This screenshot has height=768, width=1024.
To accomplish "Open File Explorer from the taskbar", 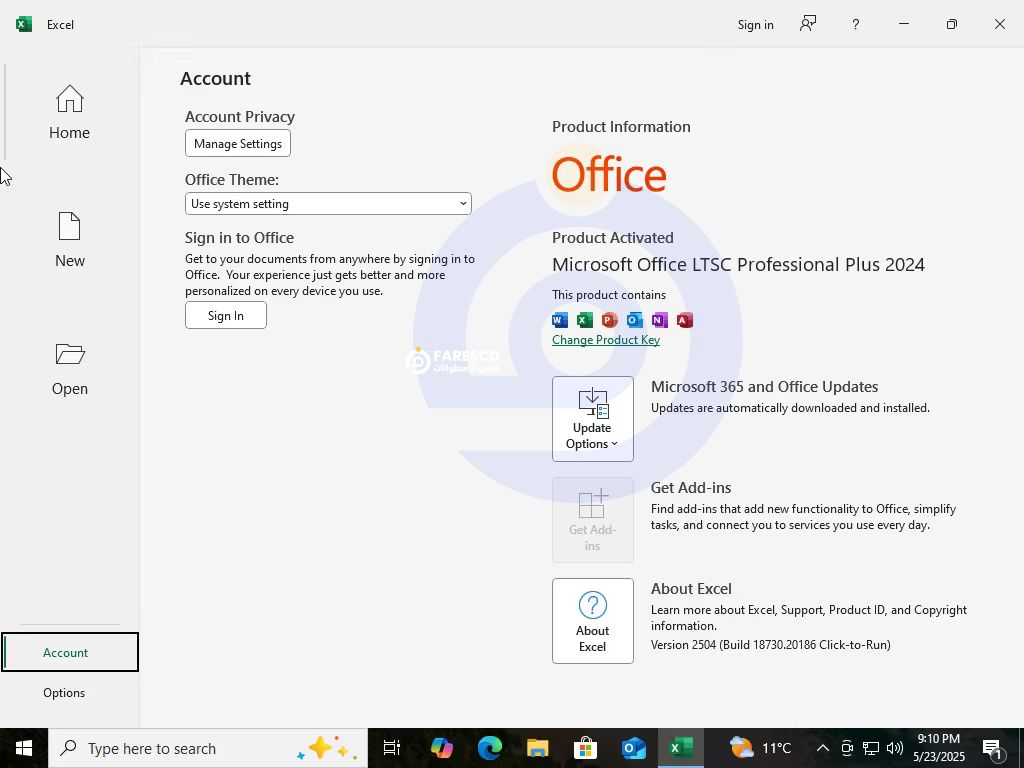I will (x=537, y=748).
